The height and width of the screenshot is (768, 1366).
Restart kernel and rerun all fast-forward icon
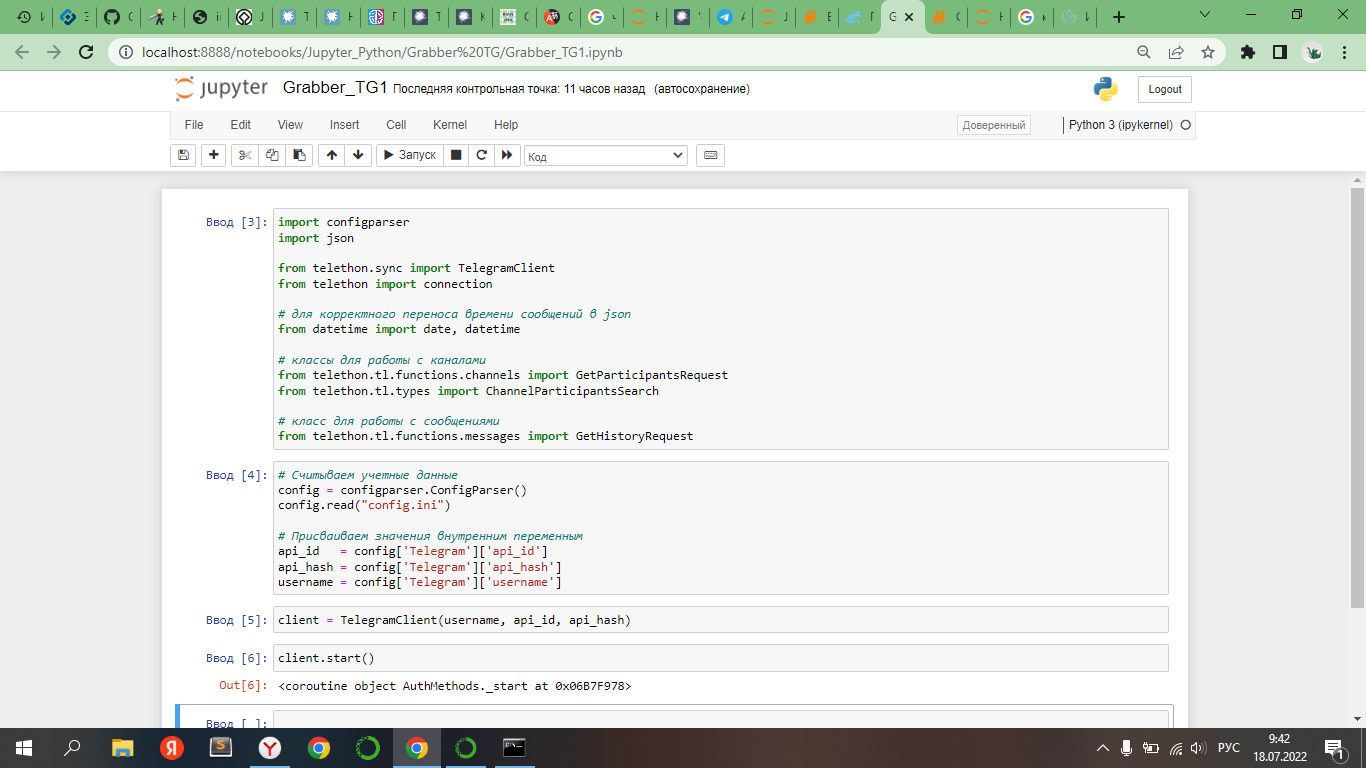507,155
